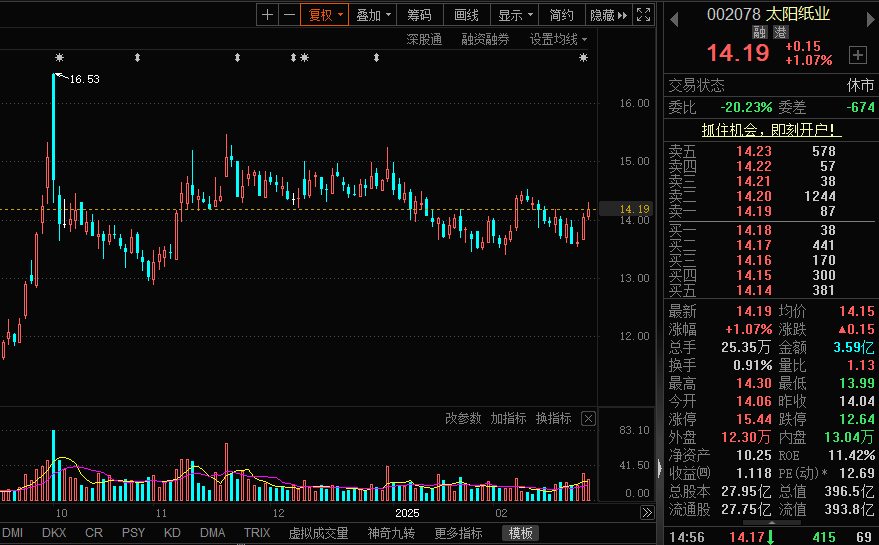Go to previous stock with left arrow
Viewport: 879px width, 545px height.
674,15
